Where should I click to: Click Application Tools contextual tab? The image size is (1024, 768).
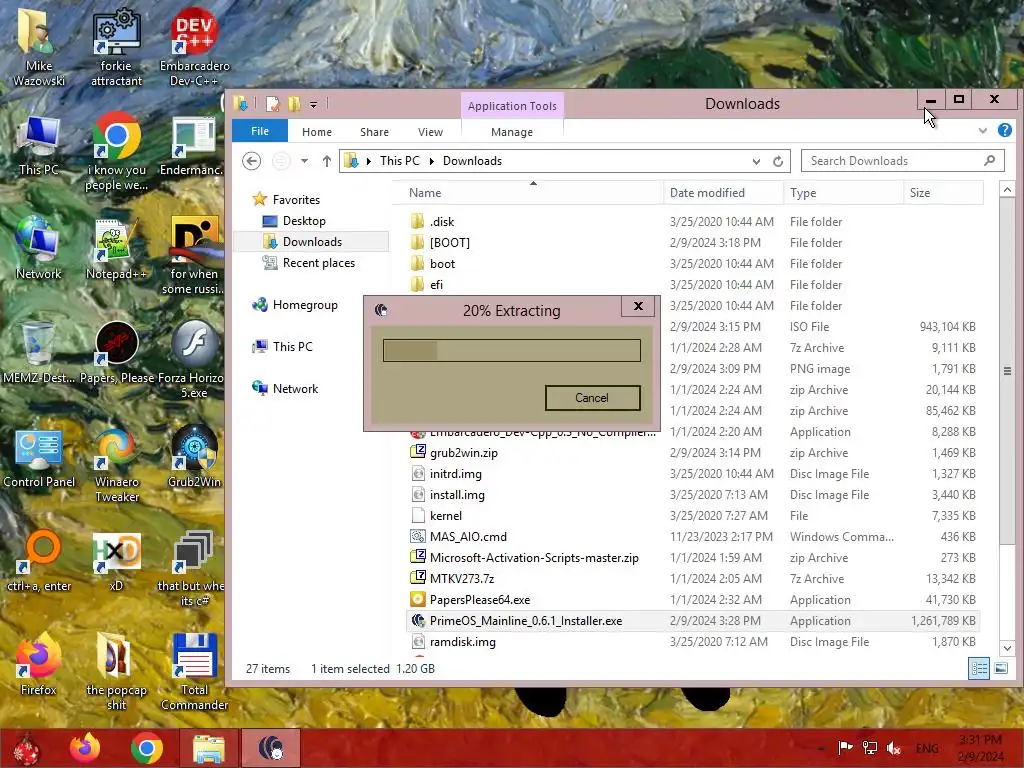click(512, 106)
